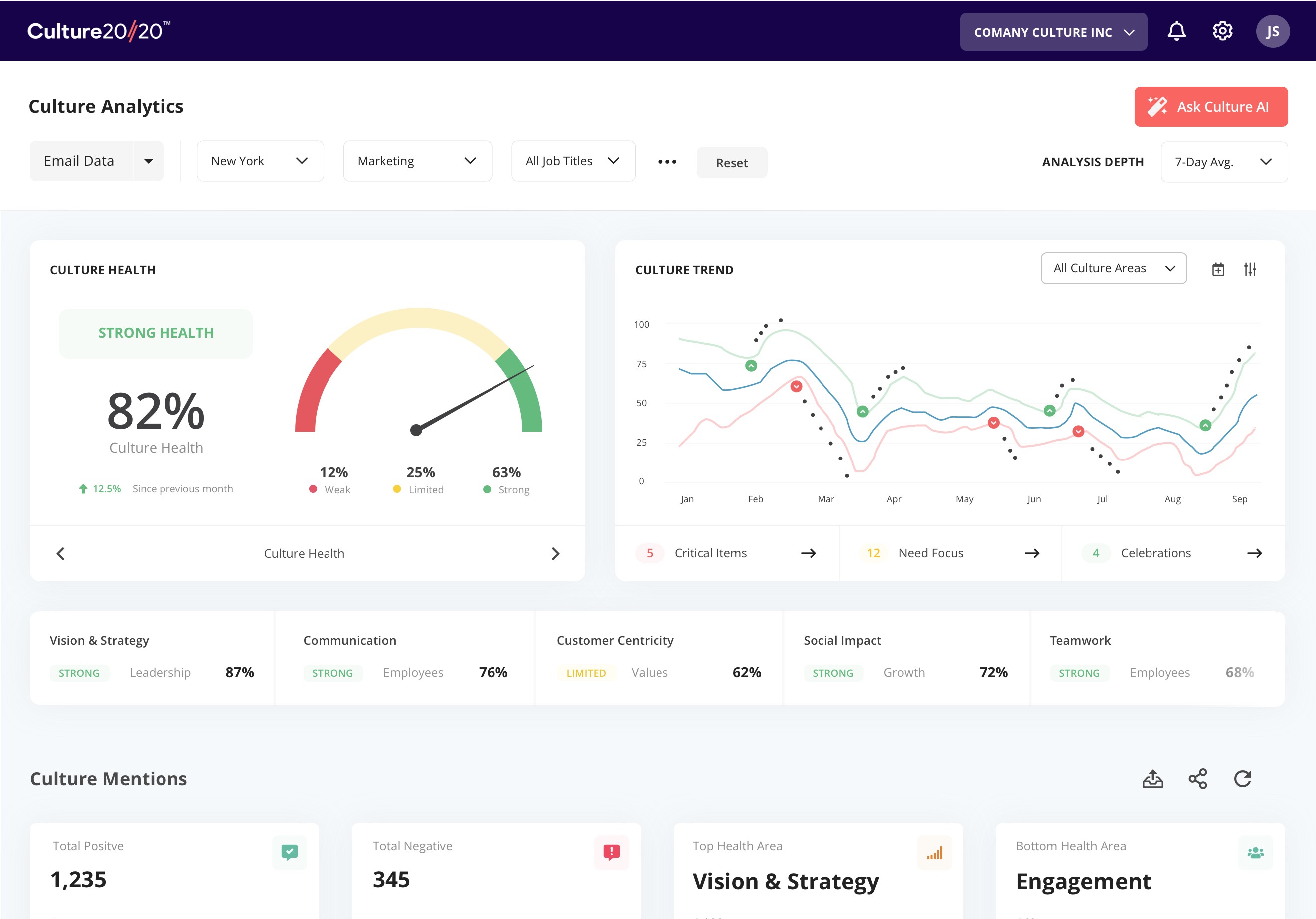Viewport: 1316px width, 919px height.
Task: Click the three-dots more filters icon
Action: tap(667, 162)
